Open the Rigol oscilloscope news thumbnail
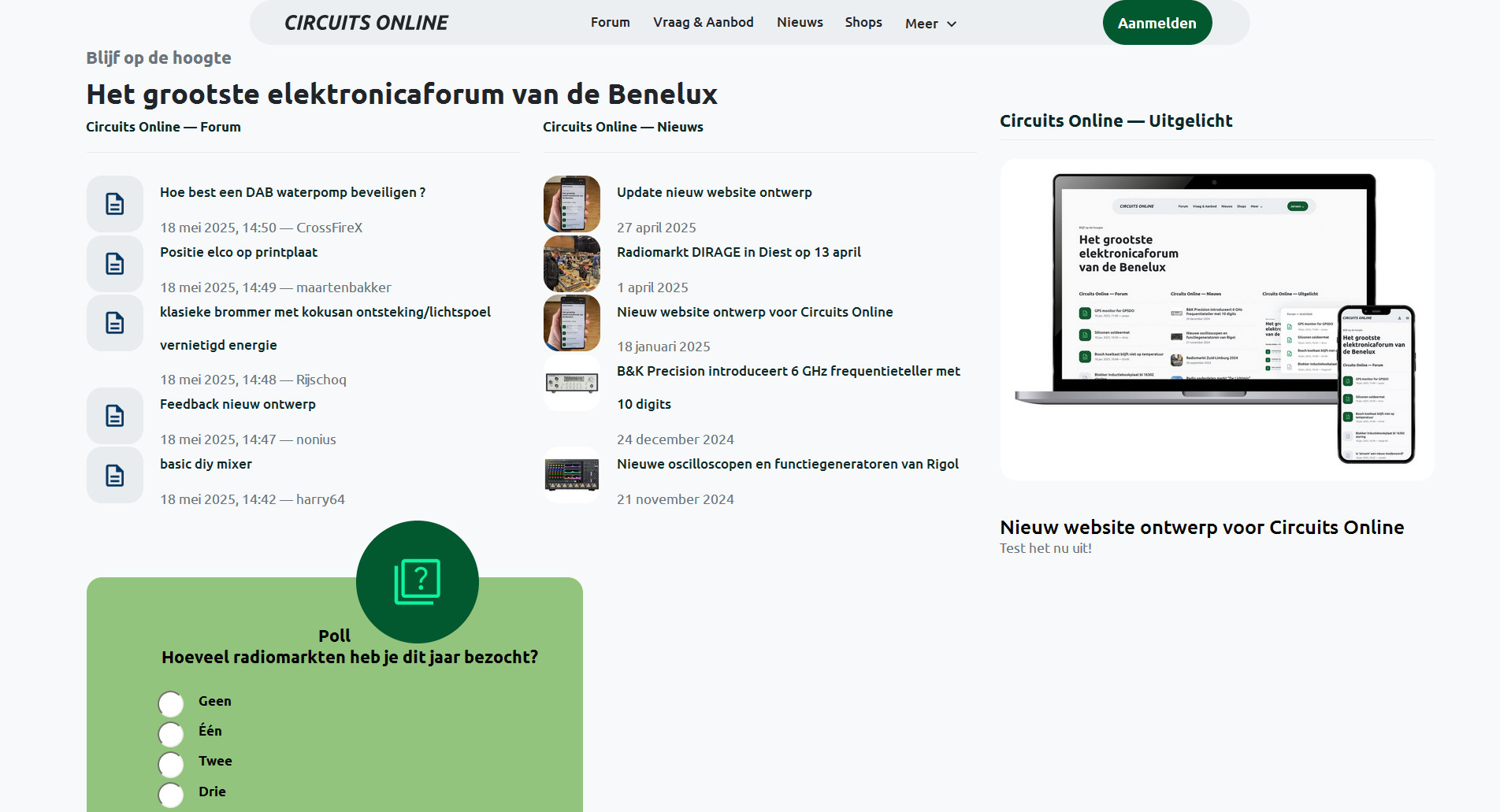Screen dimensions: 1500x812 coord(572,476)
